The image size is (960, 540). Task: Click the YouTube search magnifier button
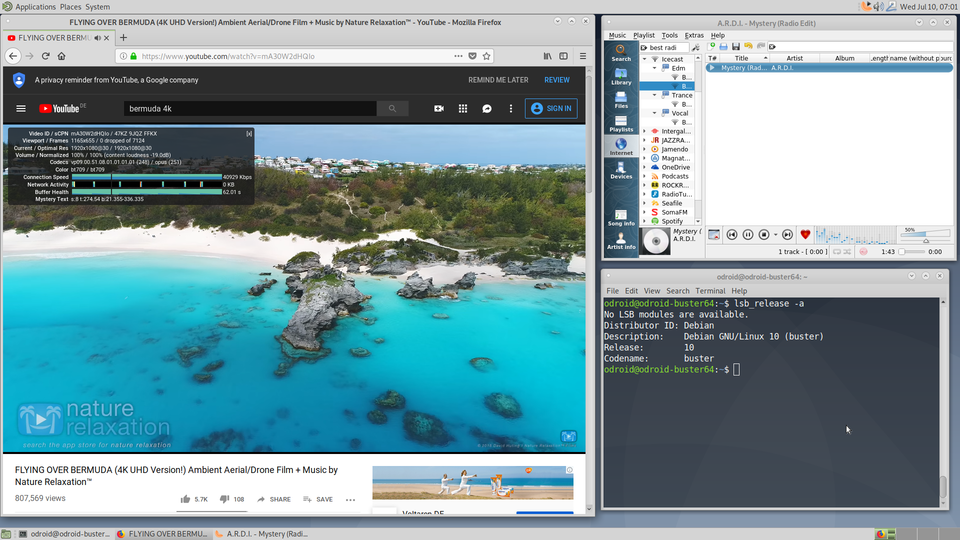pyautogui.click(x=392, y=108)
